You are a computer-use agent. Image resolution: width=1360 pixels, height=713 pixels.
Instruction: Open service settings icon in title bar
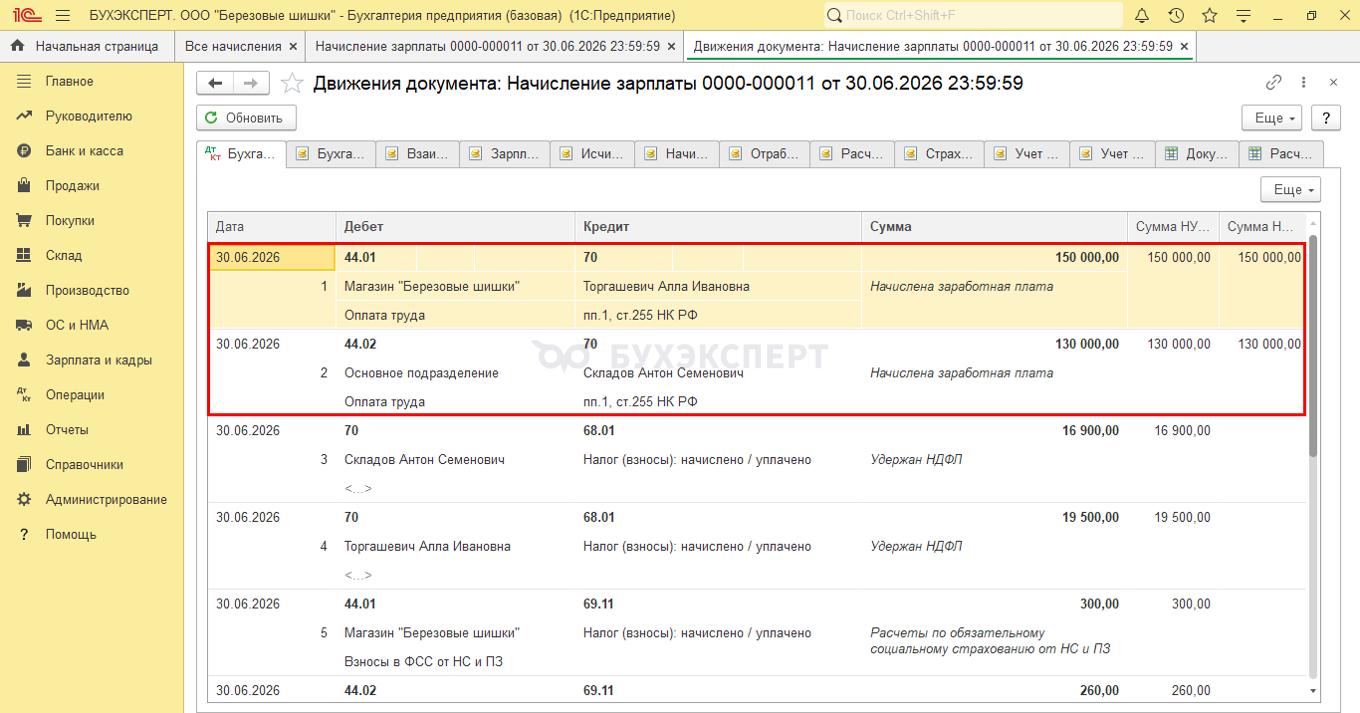(x=1243, y=15)
